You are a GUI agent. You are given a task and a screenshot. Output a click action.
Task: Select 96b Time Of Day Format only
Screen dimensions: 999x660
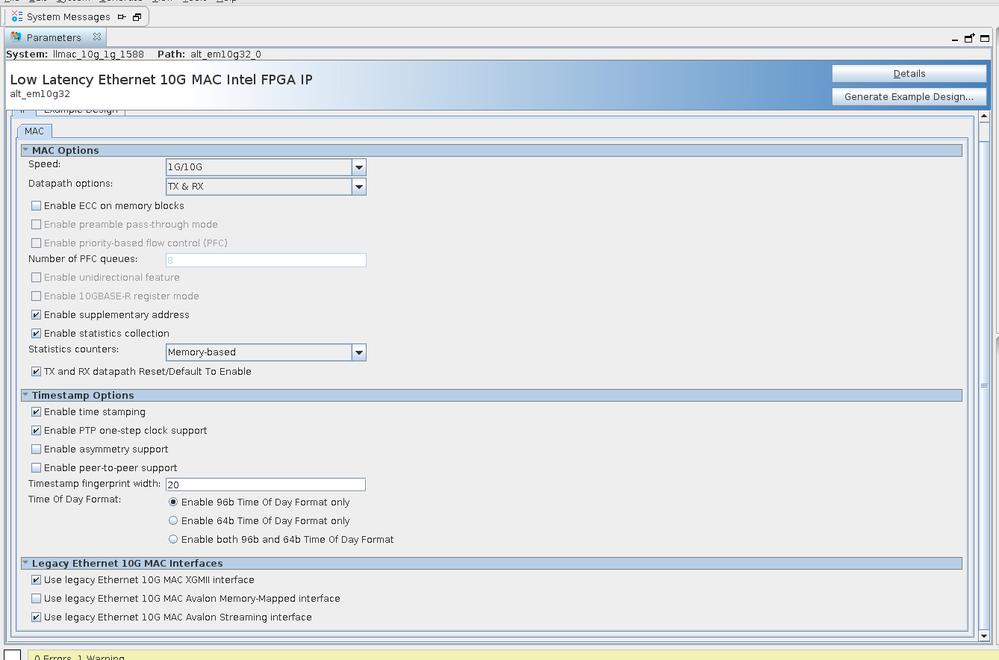point(173,502)
